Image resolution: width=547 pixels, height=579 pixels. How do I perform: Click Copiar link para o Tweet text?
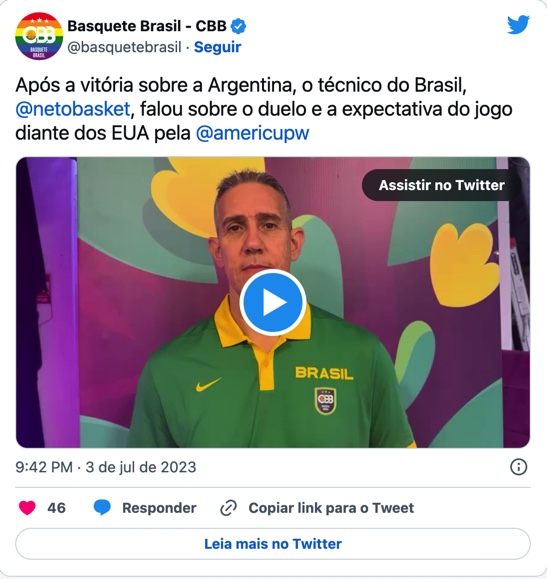point(331,508)
